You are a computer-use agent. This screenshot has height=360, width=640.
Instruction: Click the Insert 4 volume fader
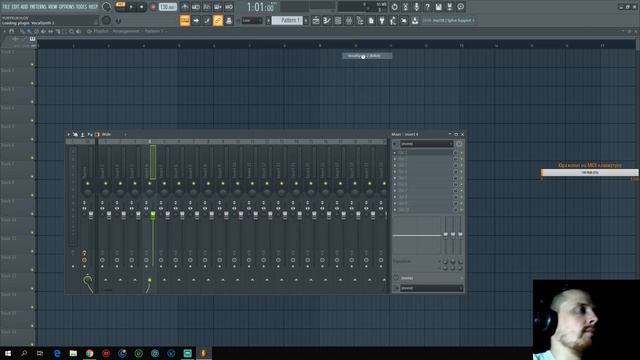(153, 215)
